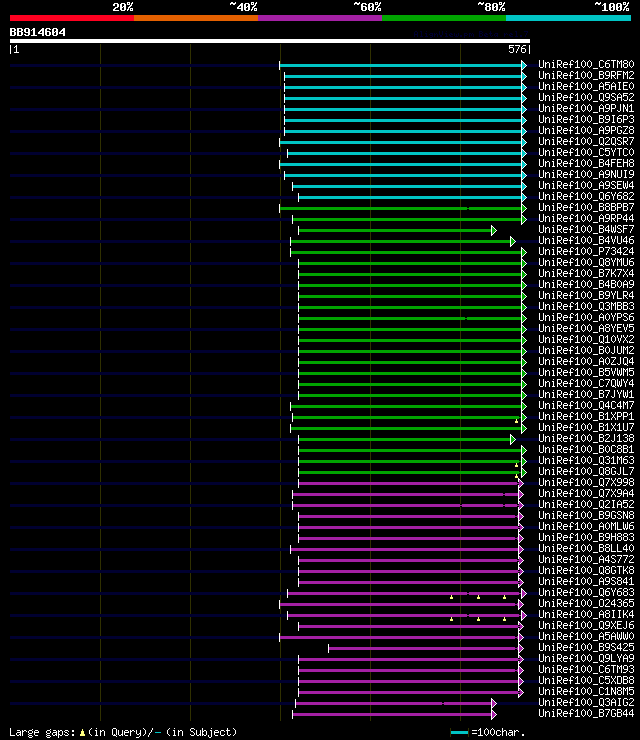The width and height of the screenshot is (640, 740).
Task: Click the white query sequence bar
Action: (x=269, y=41)
